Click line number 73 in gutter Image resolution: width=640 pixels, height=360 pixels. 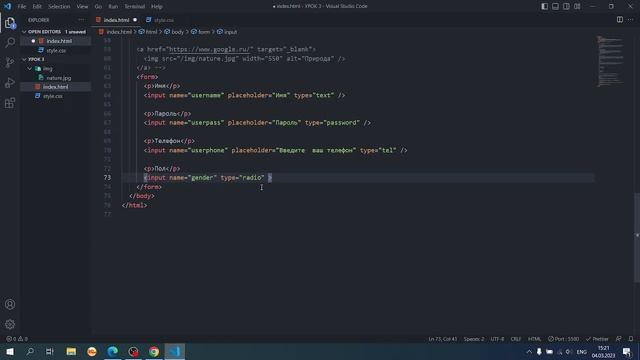[x=107, y=178]
